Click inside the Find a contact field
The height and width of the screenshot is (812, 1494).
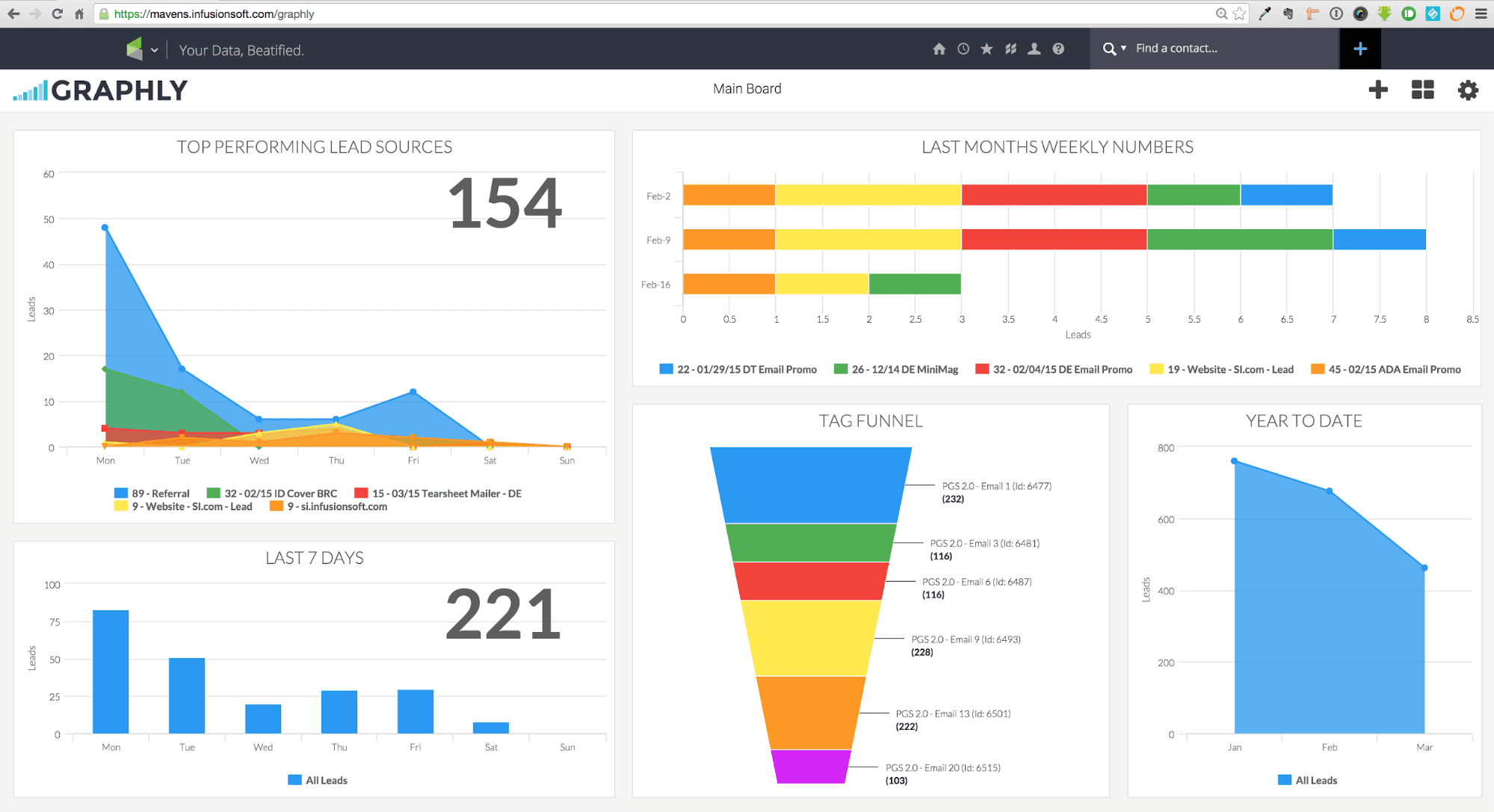pyautogui.click(x=1196, y=48)
